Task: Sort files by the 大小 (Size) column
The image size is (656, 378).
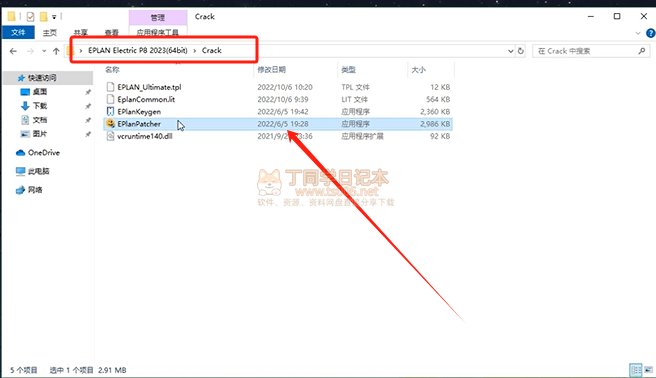Action: coord(418,69)
